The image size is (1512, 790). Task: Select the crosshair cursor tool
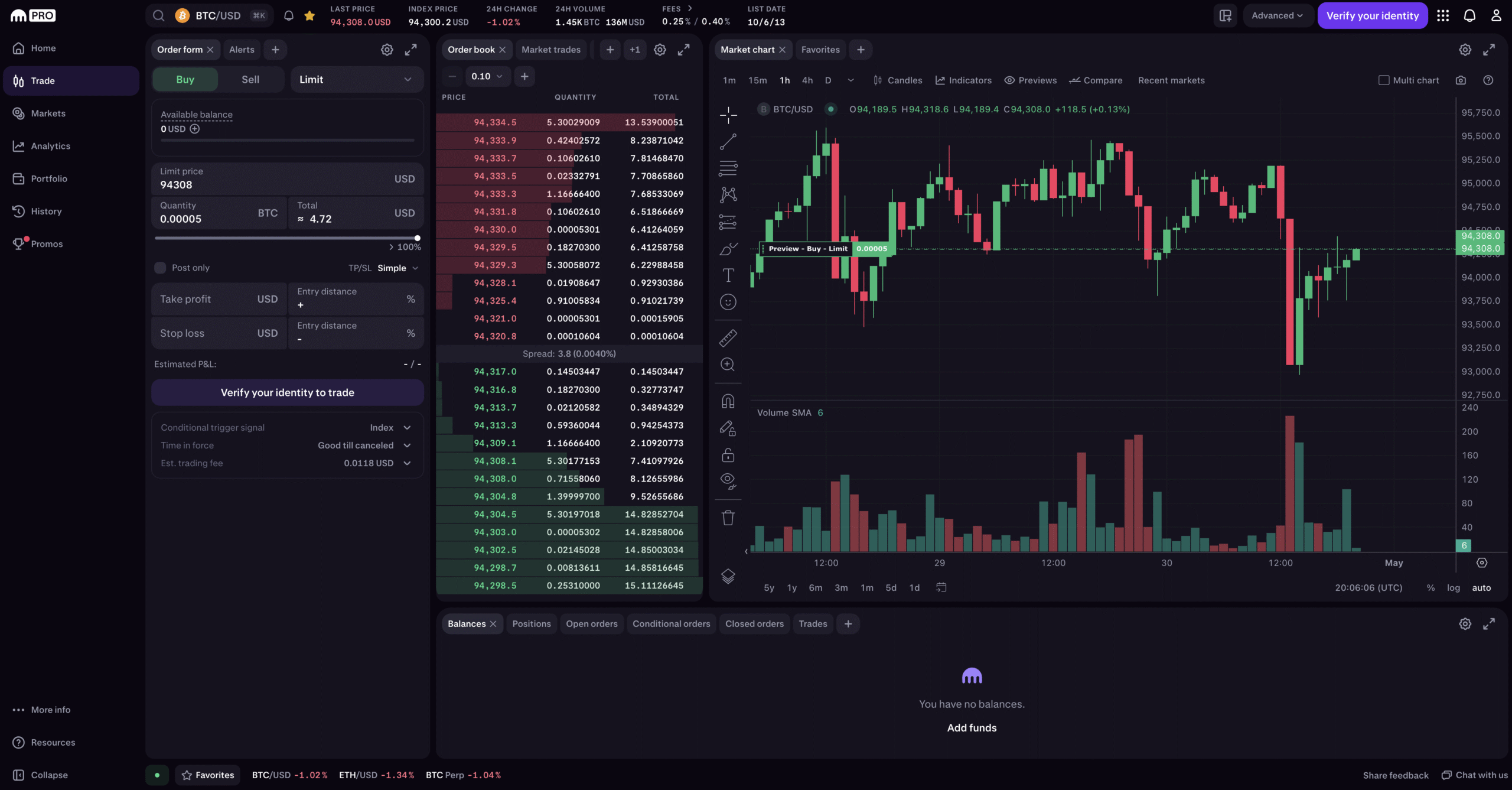coord(728,115)
